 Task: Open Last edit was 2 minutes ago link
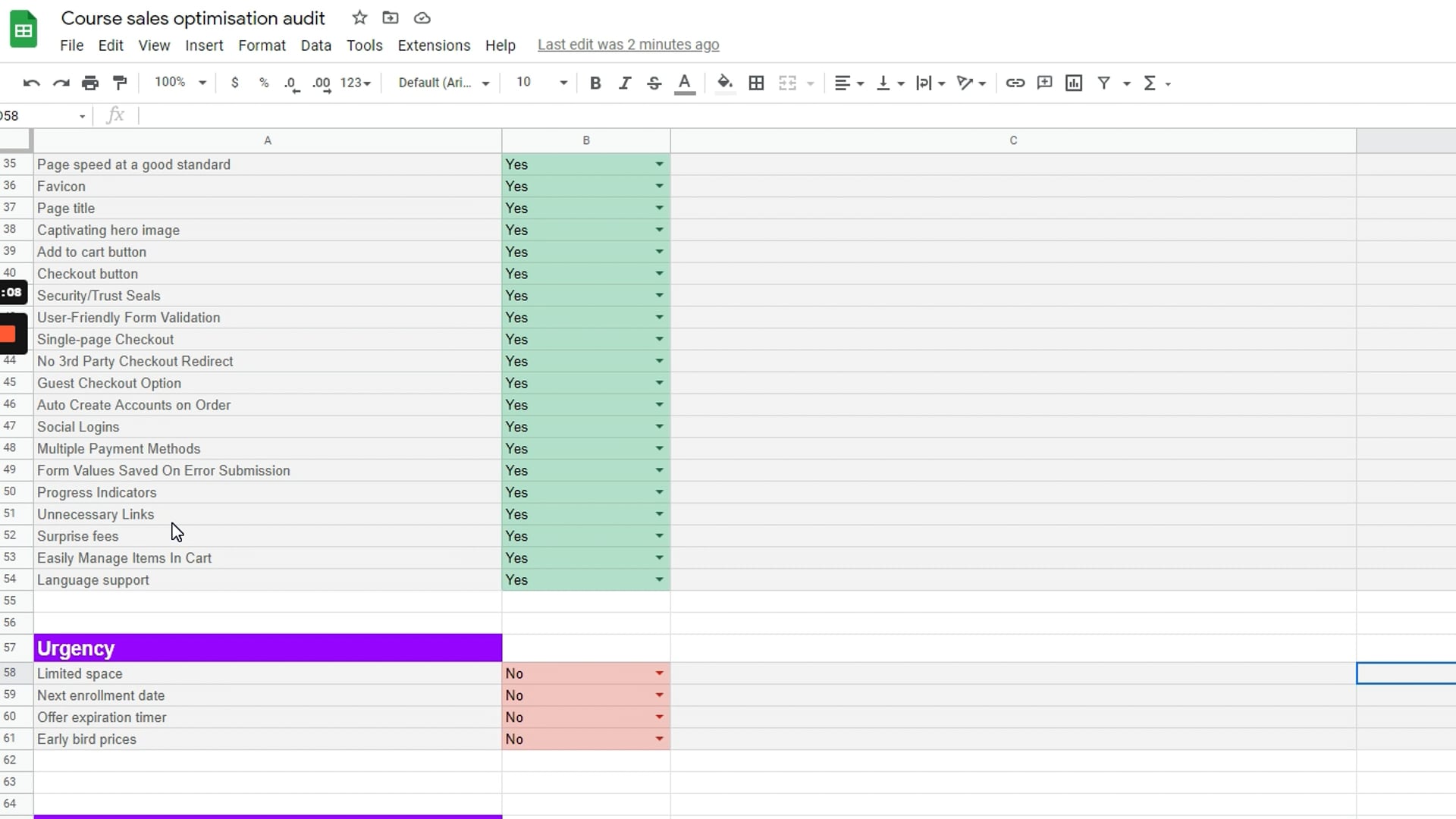(x=629, y=45)
